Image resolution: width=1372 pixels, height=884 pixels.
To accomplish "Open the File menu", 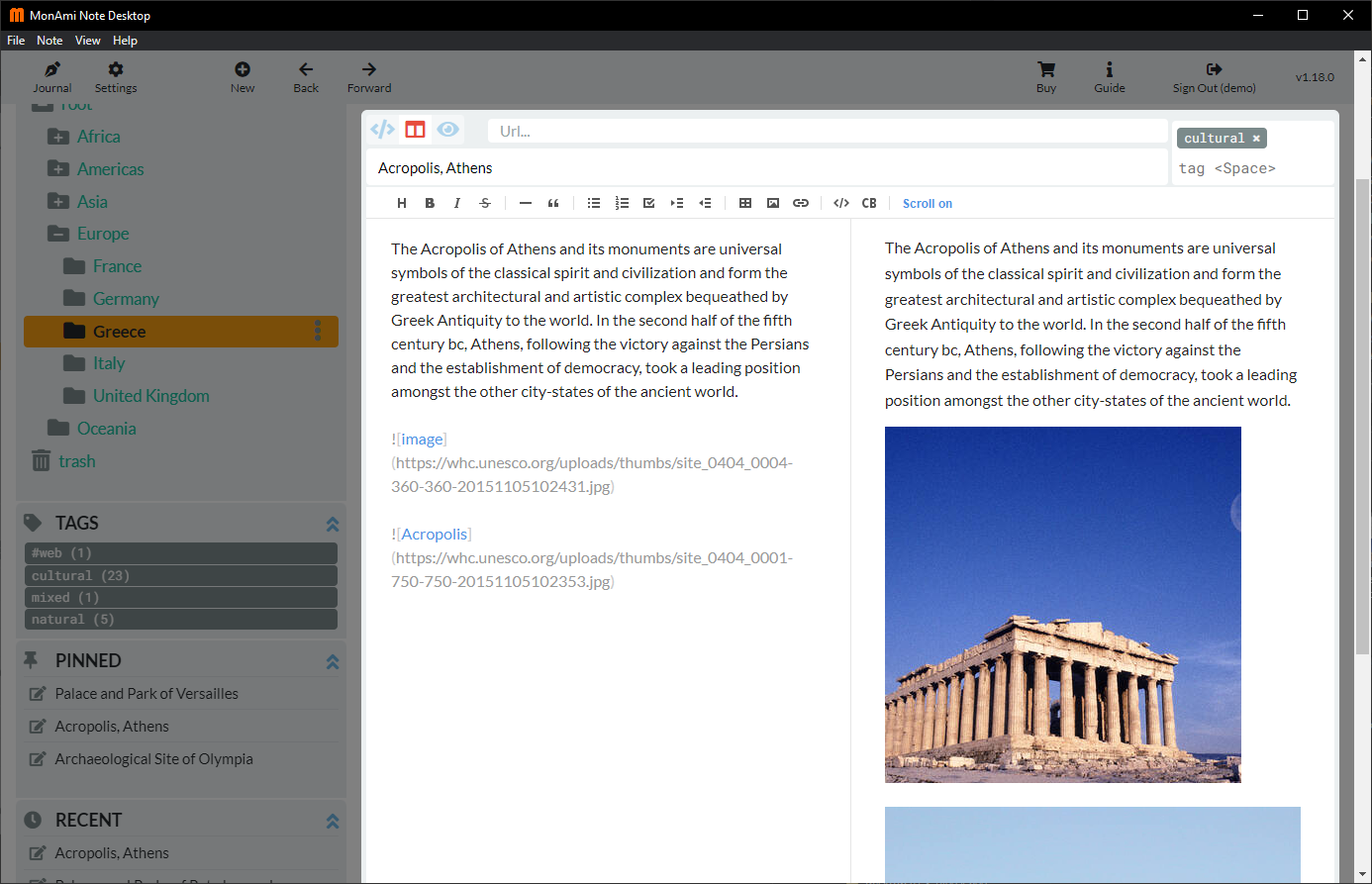I will [16, 41].
